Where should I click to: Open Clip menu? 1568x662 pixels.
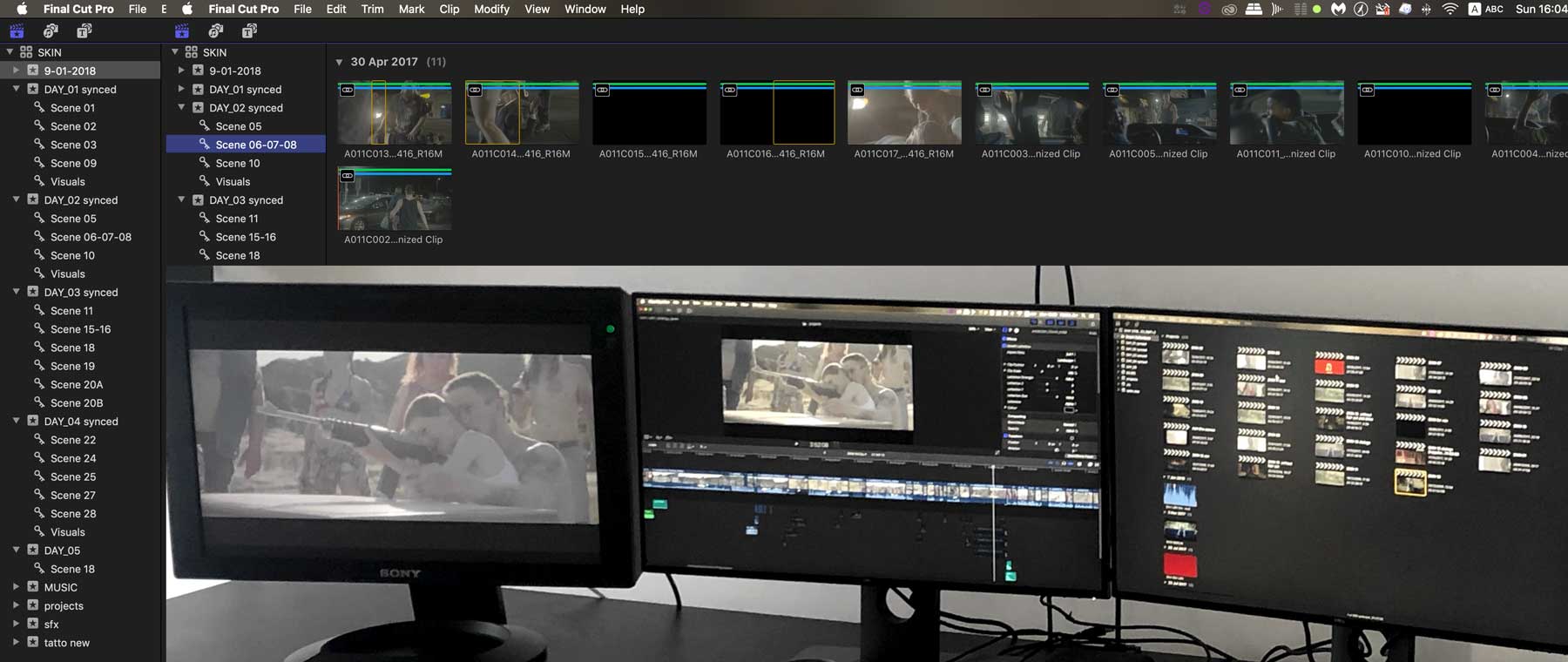pos(449,9)
